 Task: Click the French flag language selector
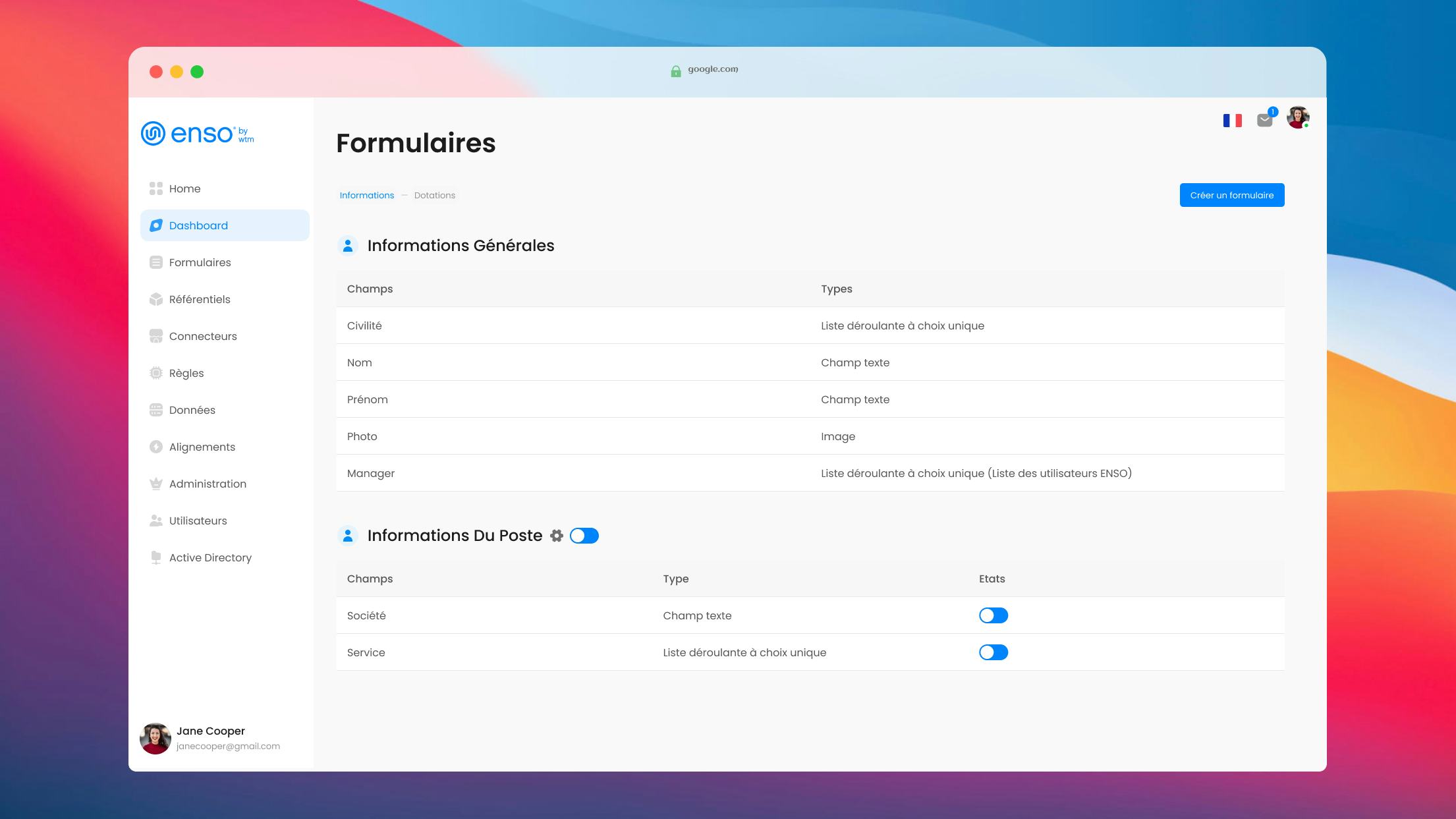(x=1233, y=119)
